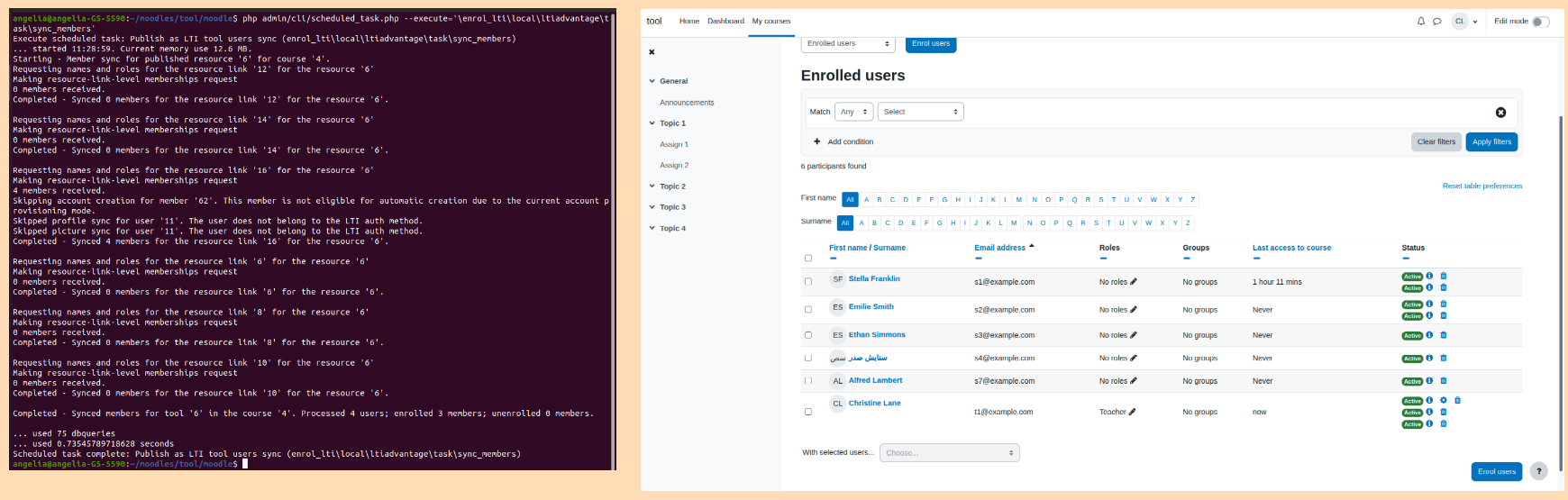
Task: Open the Enrolled users dropdown
Action: click(x=848, y=43)
